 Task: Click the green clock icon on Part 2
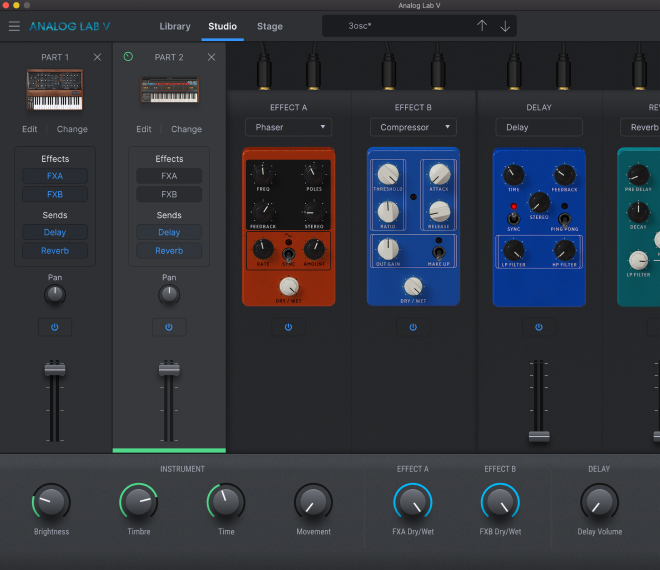click(x=128, y=56)
